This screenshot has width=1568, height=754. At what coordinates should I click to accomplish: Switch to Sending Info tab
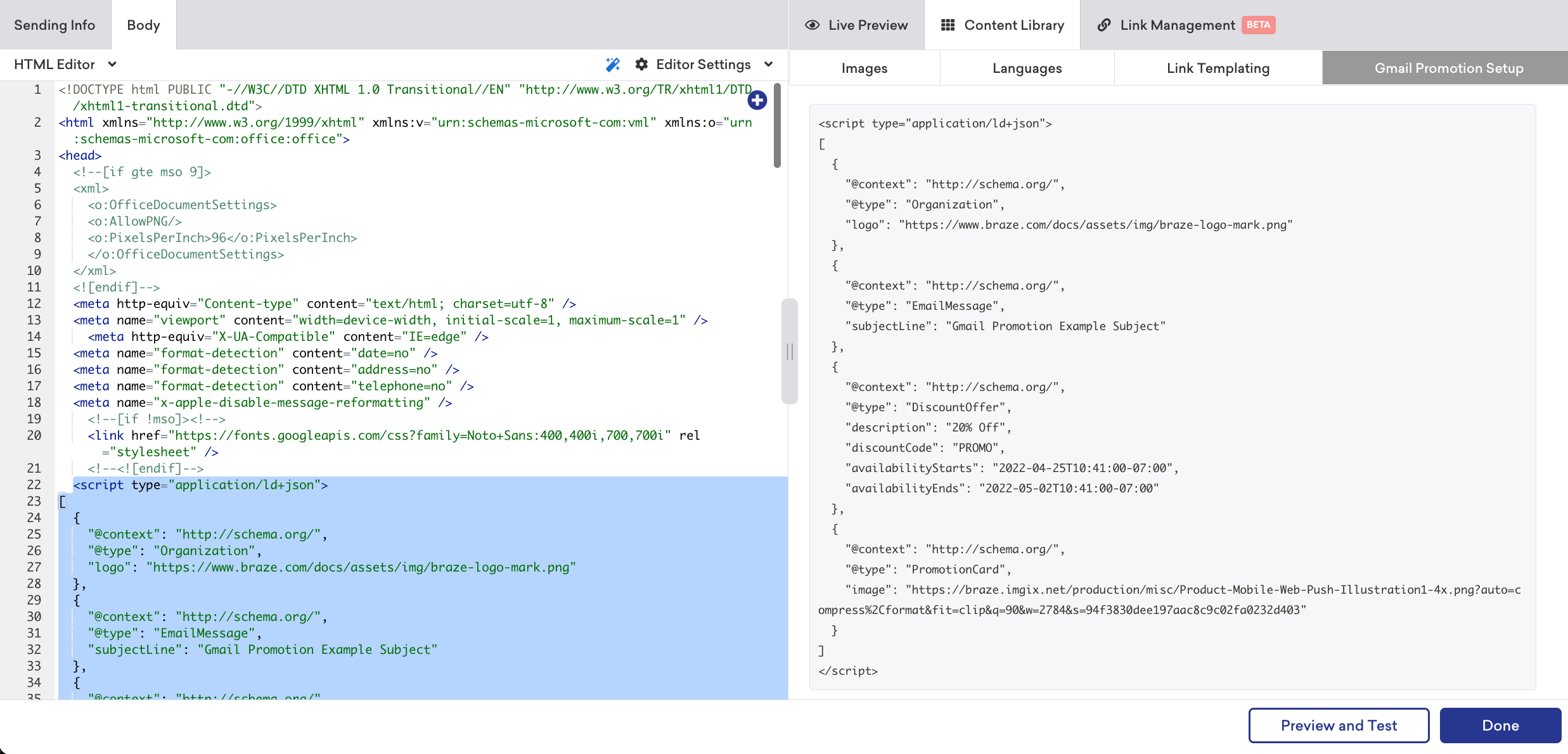pyautogui.click(x=55, y=25)
